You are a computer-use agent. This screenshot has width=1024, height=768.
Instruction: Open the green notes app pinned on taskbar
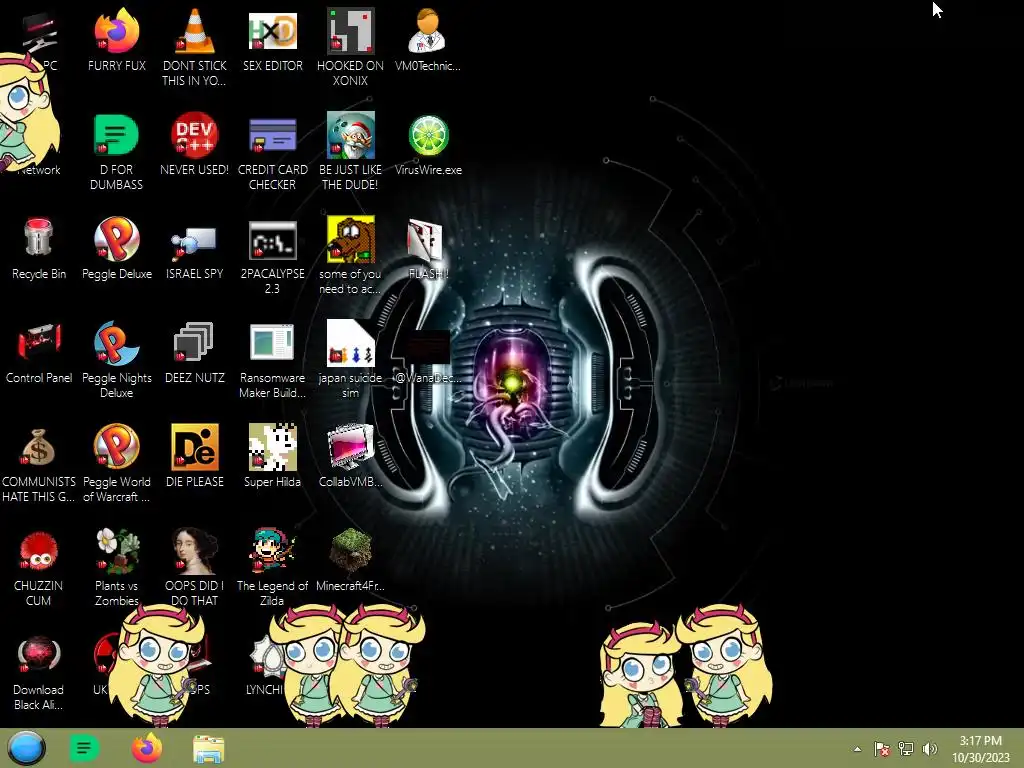pyautogui.click(x=84, y=748)
